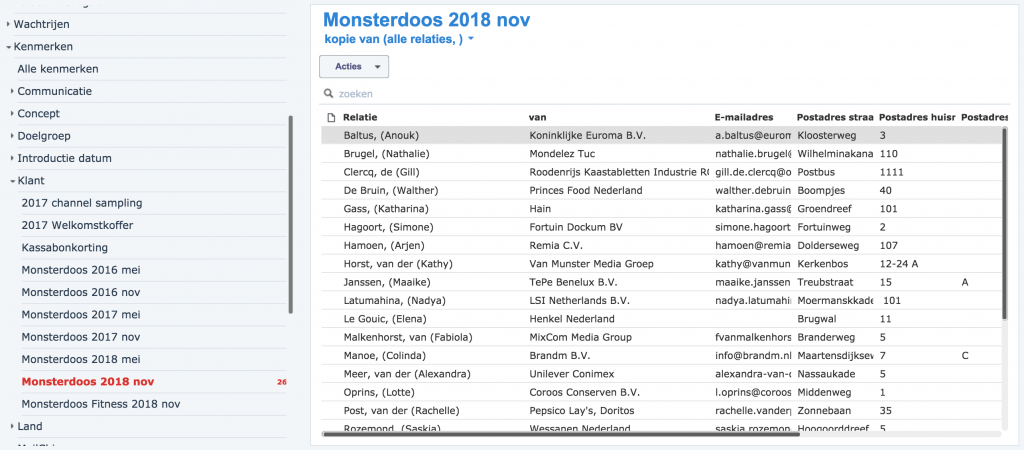The image size is (1024, 450).
Task: Select '2017 Welkomstkoffer' in sidebar
Action: coord(77,225)
